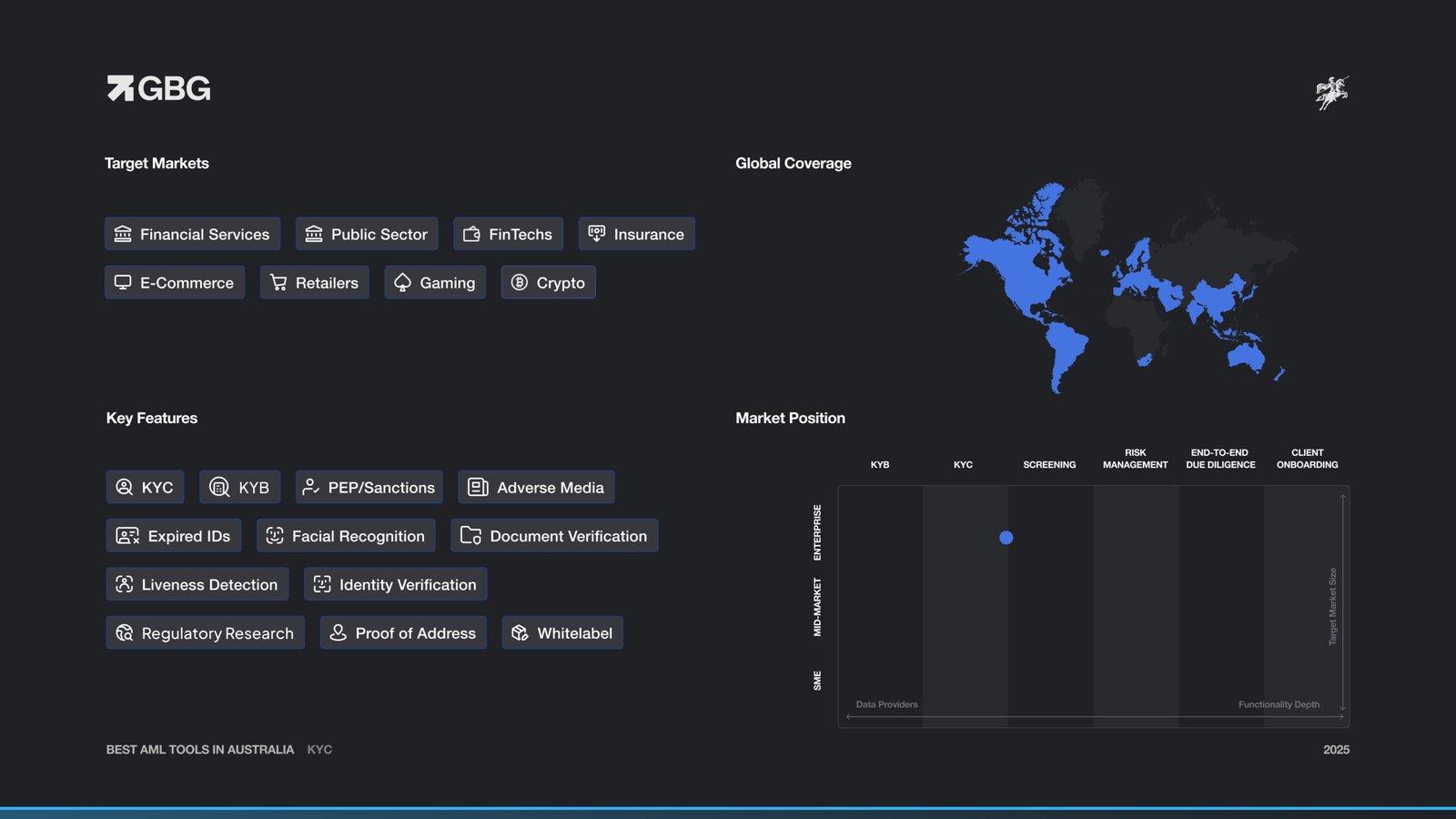Click the building icon beside Public Sector
Image resolution: width=1456 pixels, height=819 pixels.
click(314, 234)
